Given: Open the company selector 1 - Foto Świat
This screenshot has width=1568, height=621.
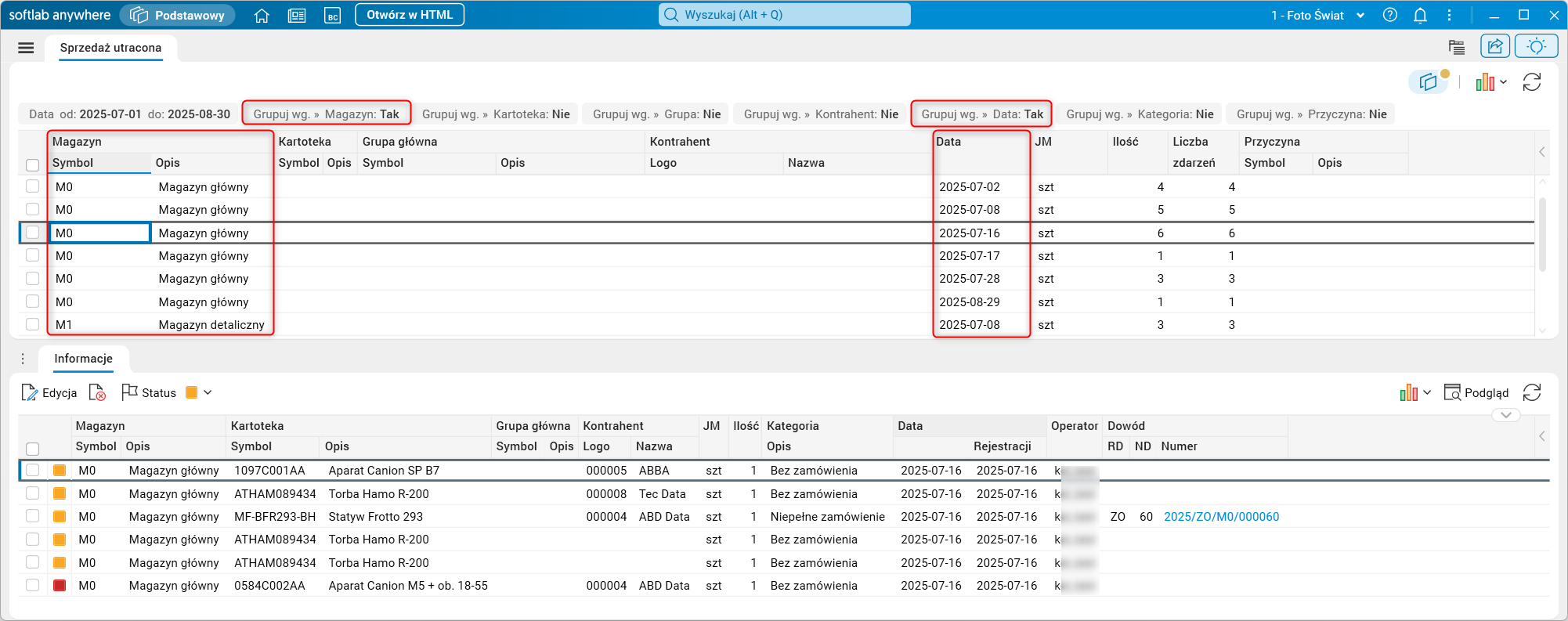Looking at the screenshot, I should tap(1317, 16).
